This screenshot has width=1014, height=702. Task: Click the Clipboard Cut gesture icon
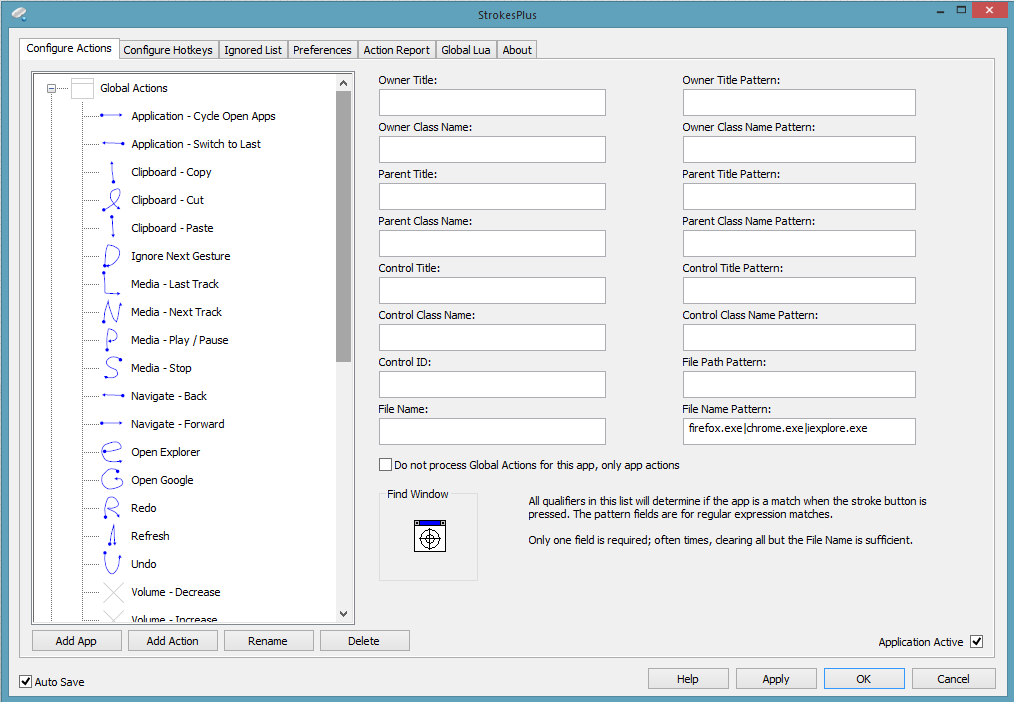click(x=111, y=200)
